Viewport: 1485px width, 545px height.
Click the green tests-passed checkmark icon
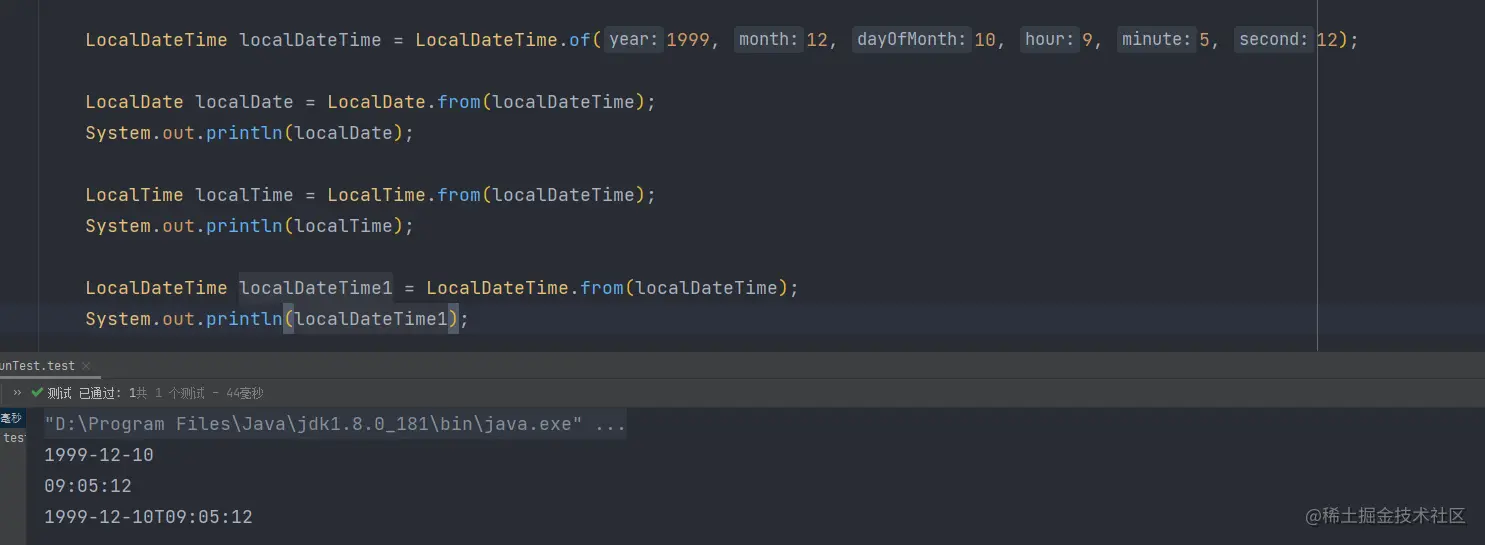point(37,393)
